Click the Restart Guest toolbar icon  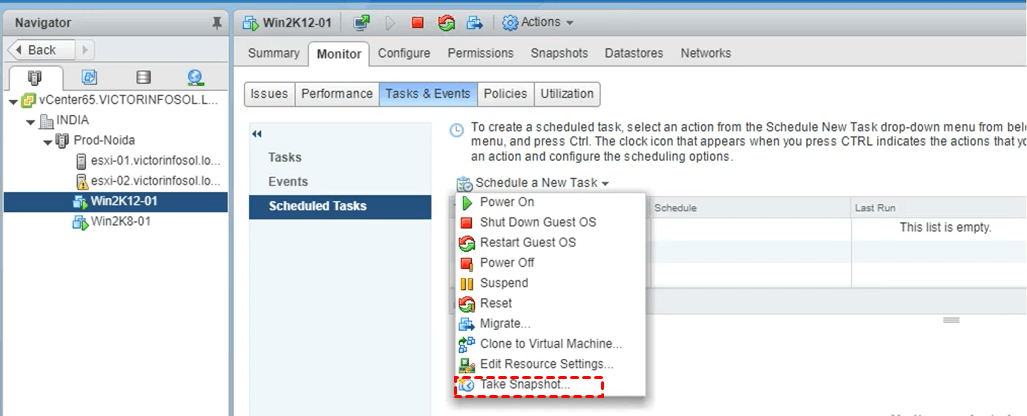(446, 23)
